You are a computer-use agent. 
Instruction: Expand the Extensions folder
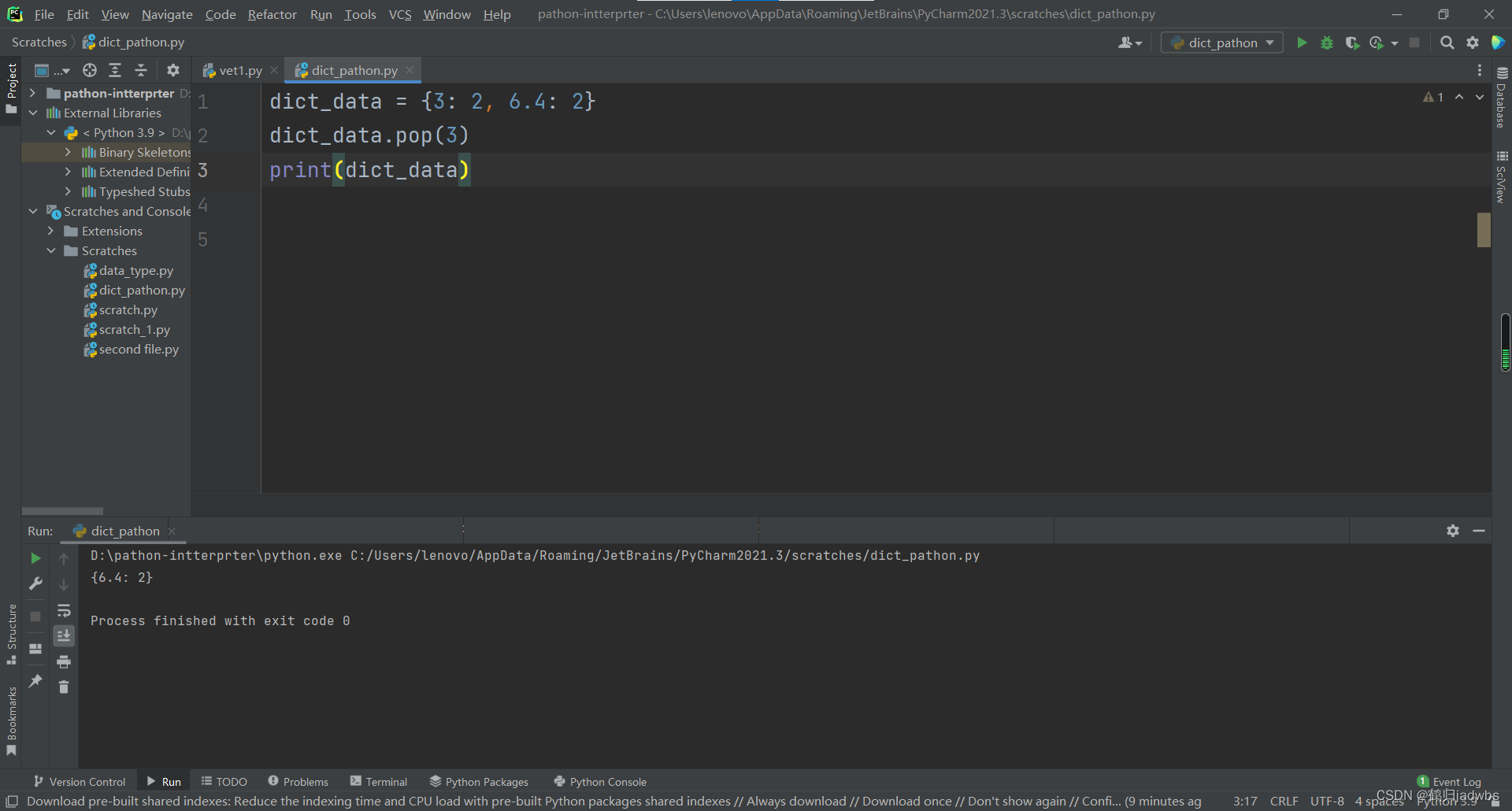(50, 231)
